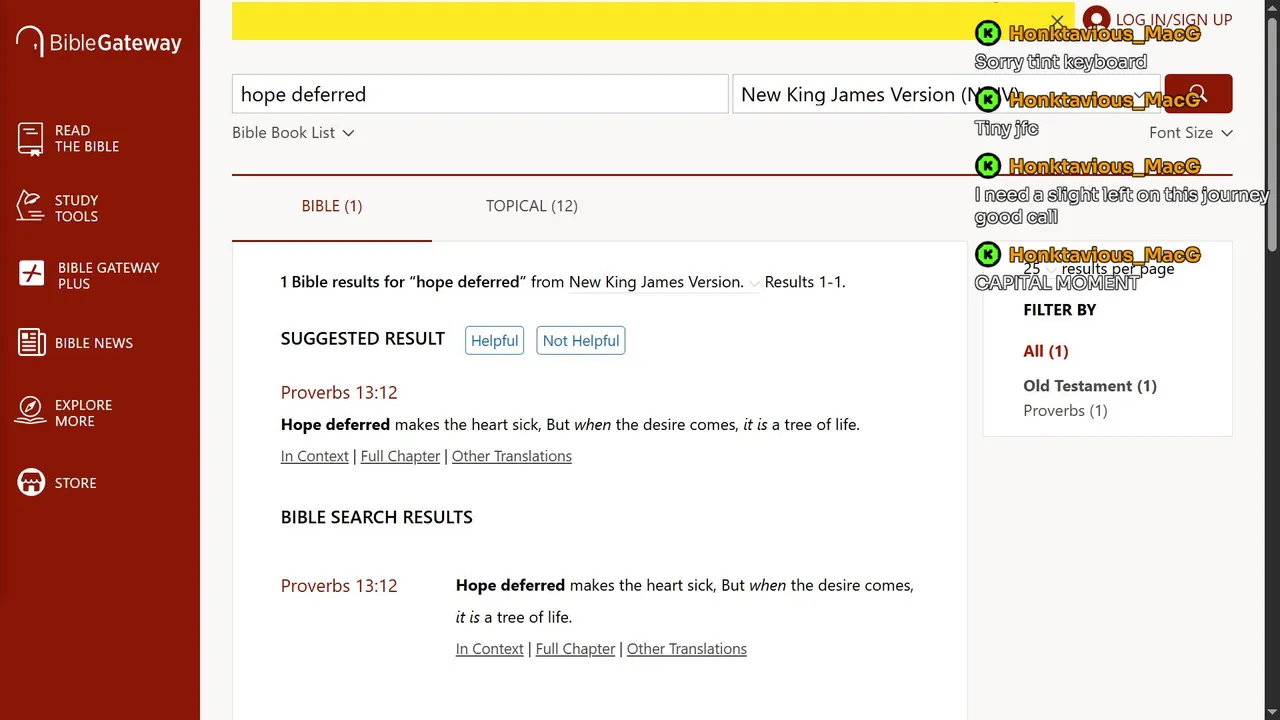This screenshot has width=1280, height=720.
Task: Click the Explore More compass icon
Action: 30,412
